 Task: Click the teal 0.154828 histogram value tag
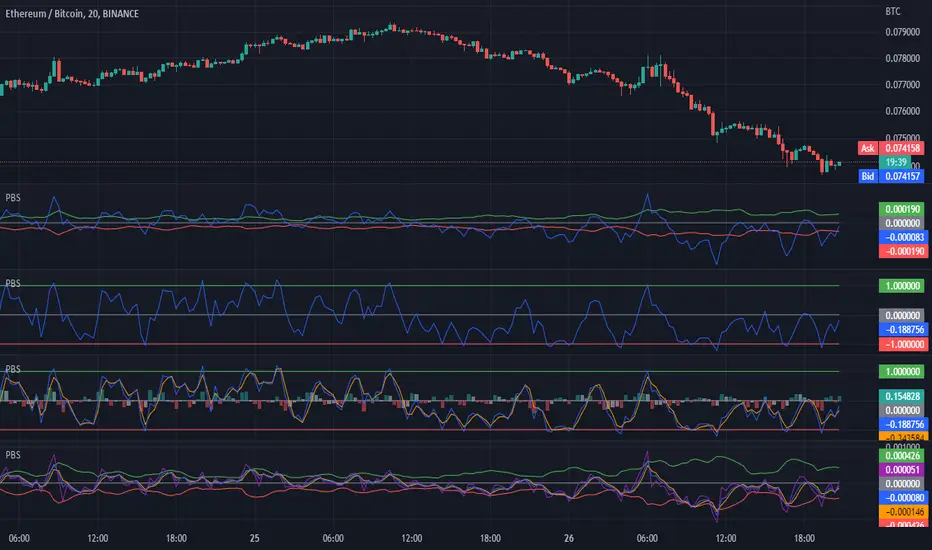point(903,396)
